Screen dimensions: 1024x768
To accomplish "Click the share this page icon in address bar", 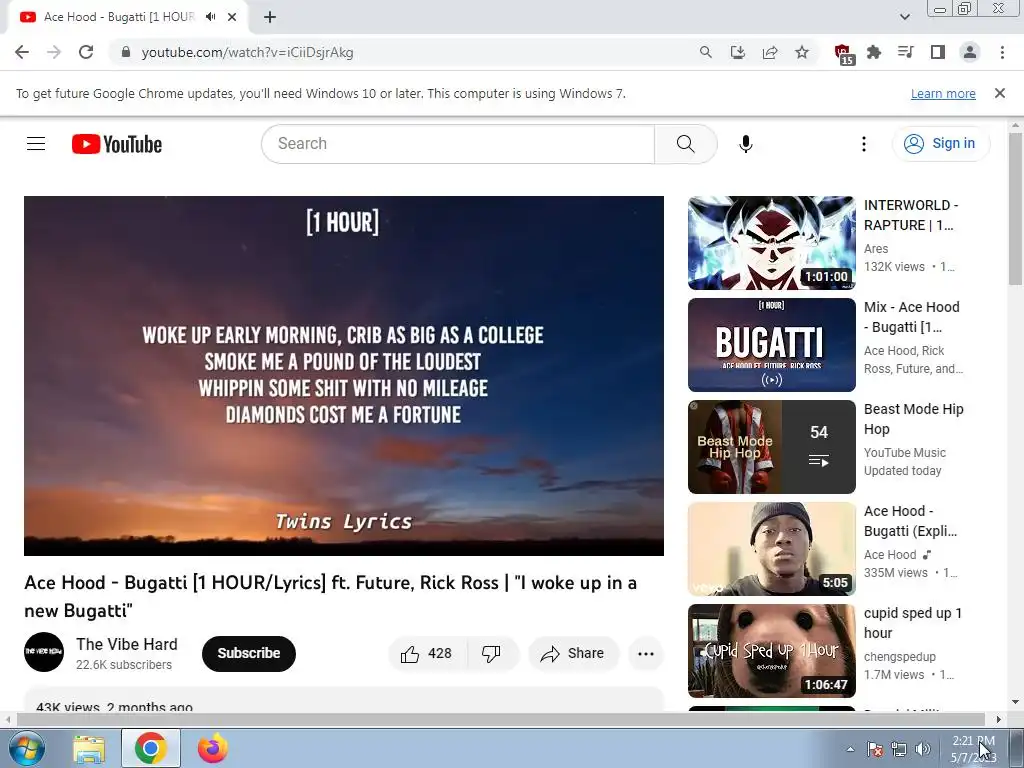I will tap(770, 52).
